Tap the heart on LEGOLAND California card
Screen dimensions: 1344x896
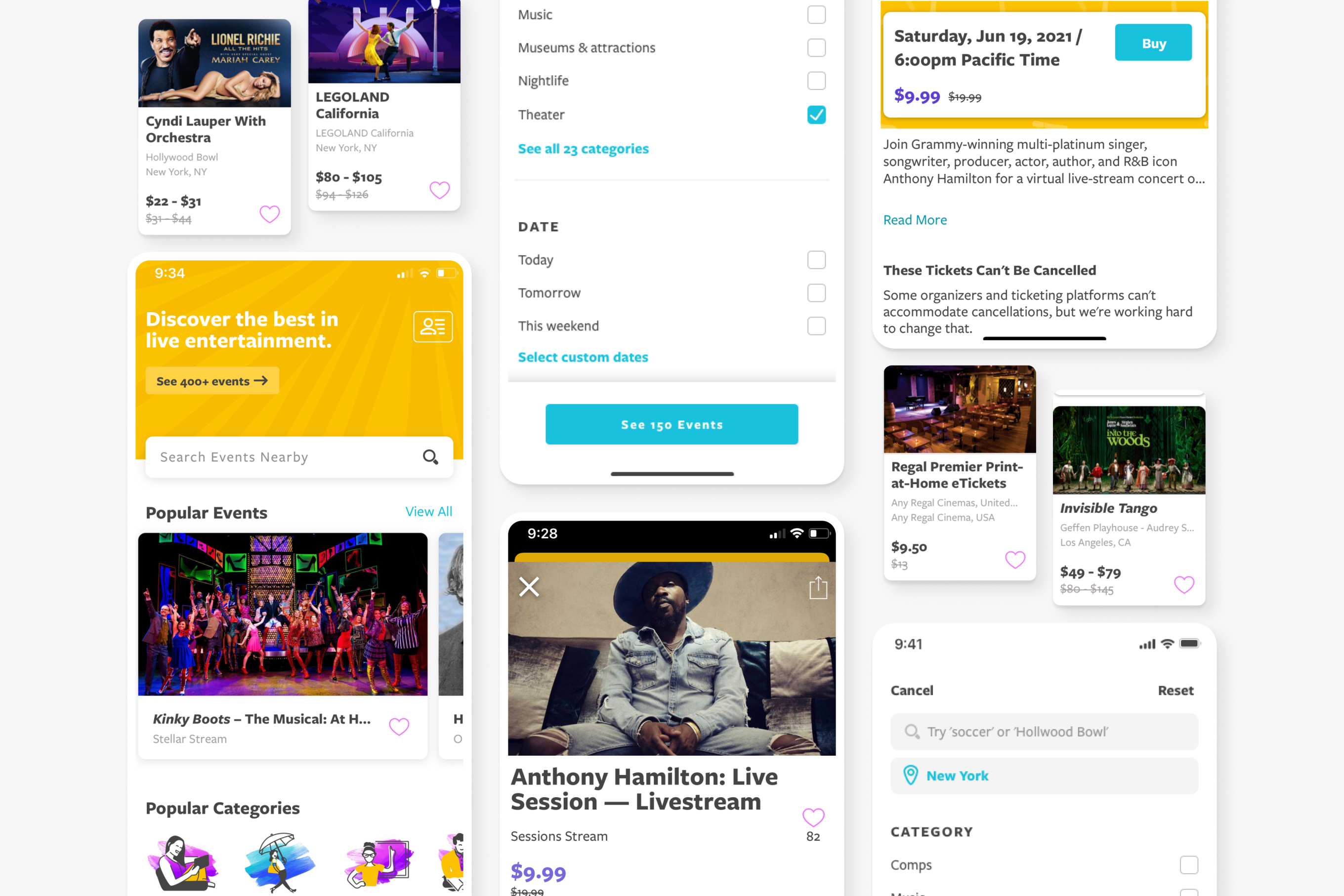click(440, 190)
